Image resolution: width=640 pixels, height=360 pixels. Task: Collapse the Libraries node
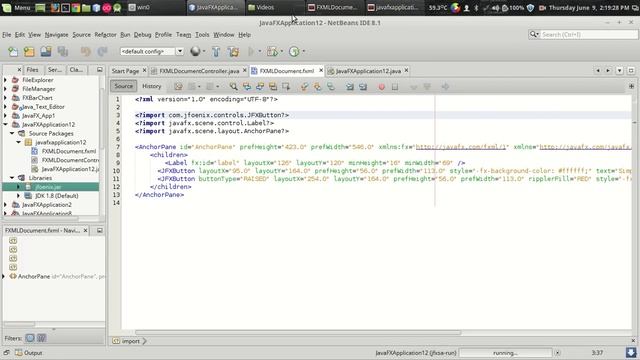(12, 178)
